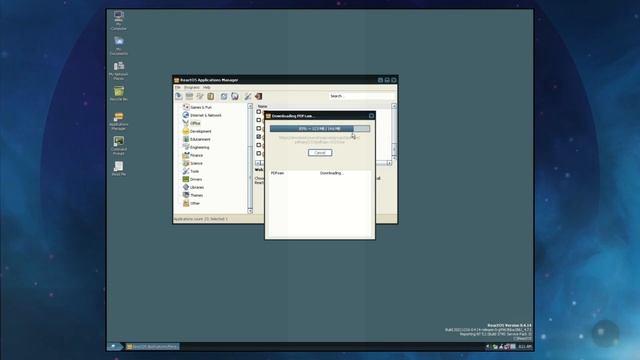The image size is (640, 360).
Task: Select the Internet & Network category
Action: pyautogui.click(x=202, y=115)
